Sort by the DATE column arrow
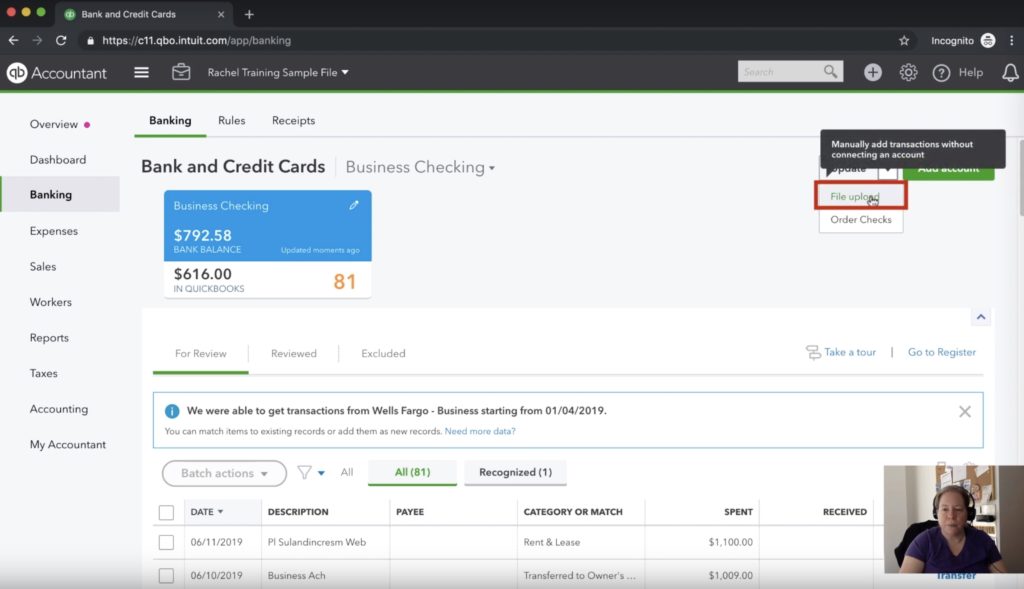The width and height of the screenshot is (1024, 589). click(221, 512)
